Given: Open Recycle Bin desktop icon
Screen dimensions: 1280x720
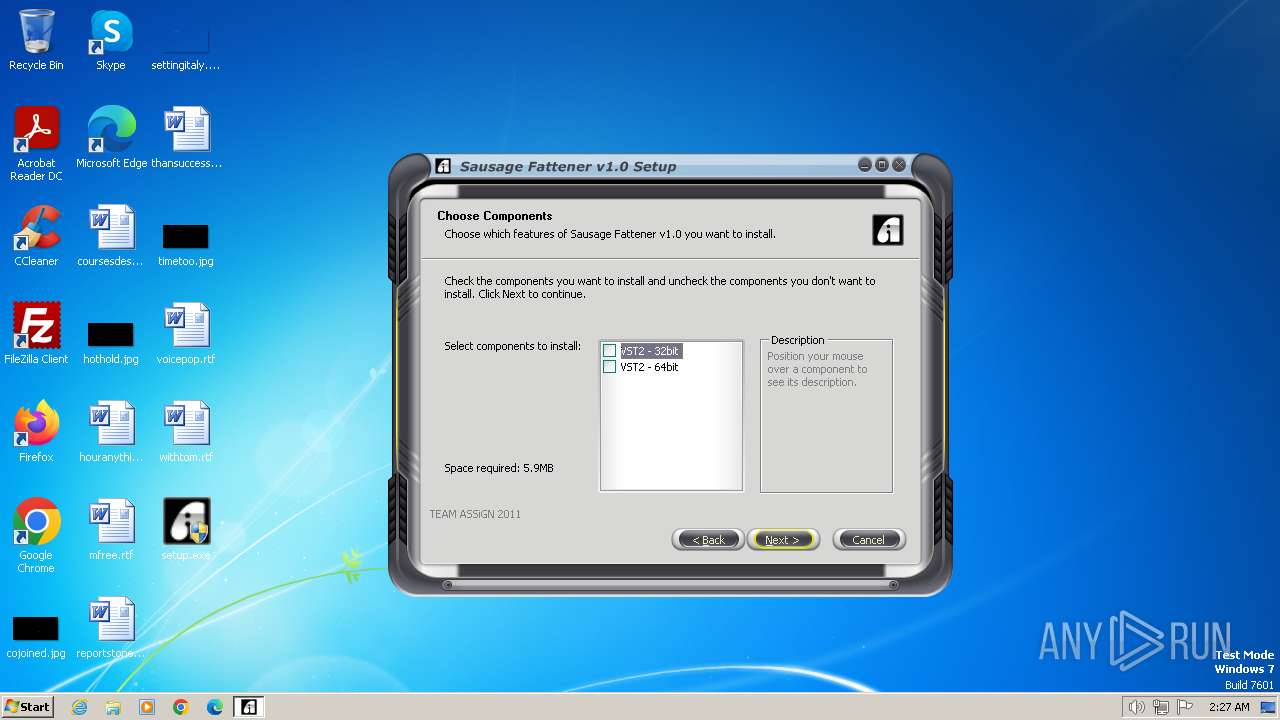Looking at the screenshot, I should [36, 40].
